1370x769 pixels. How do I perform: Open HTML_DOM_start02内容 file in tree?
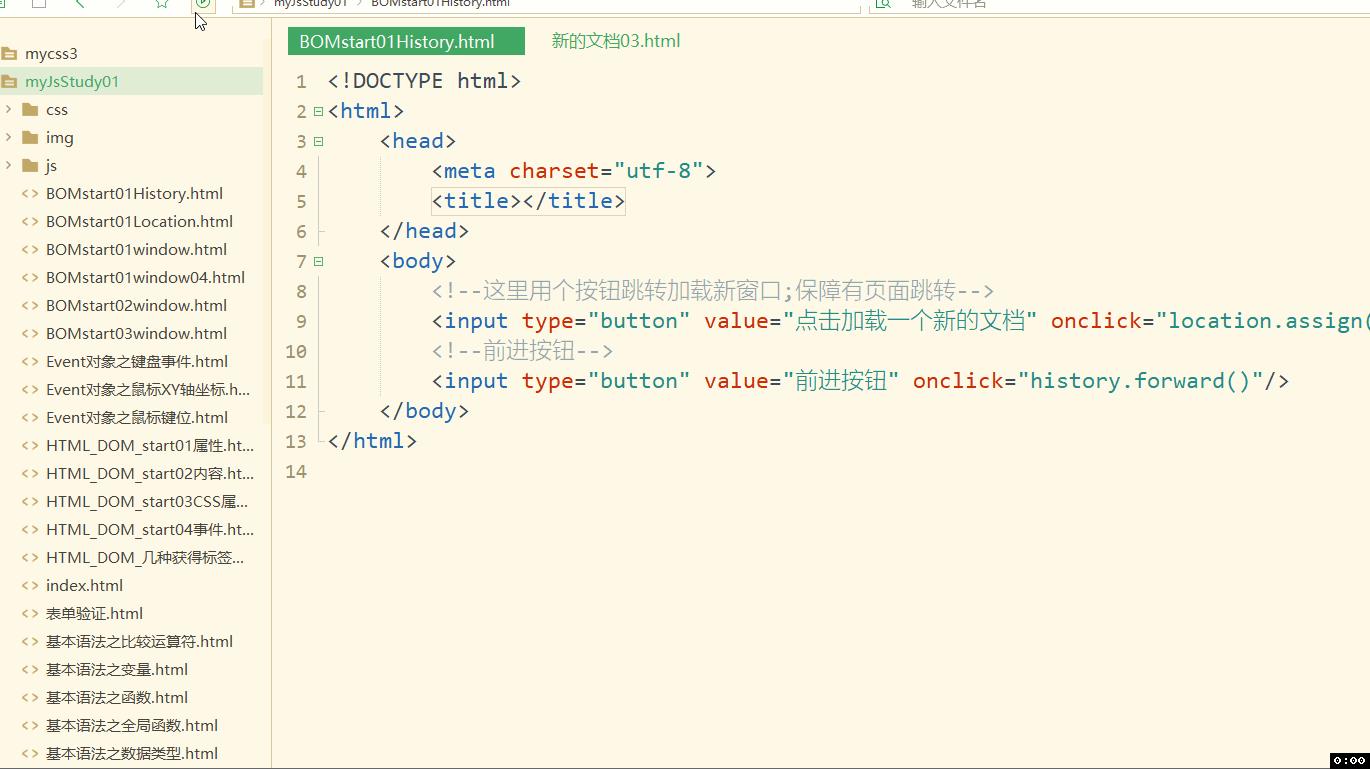(150, 474)
